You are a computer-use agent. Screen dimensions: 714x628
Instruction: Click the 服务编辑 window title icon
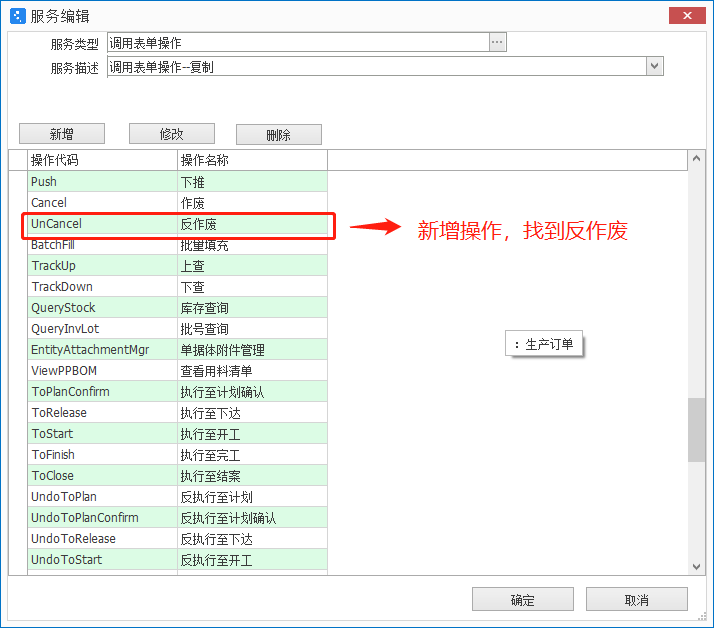(x=18, y=16)
